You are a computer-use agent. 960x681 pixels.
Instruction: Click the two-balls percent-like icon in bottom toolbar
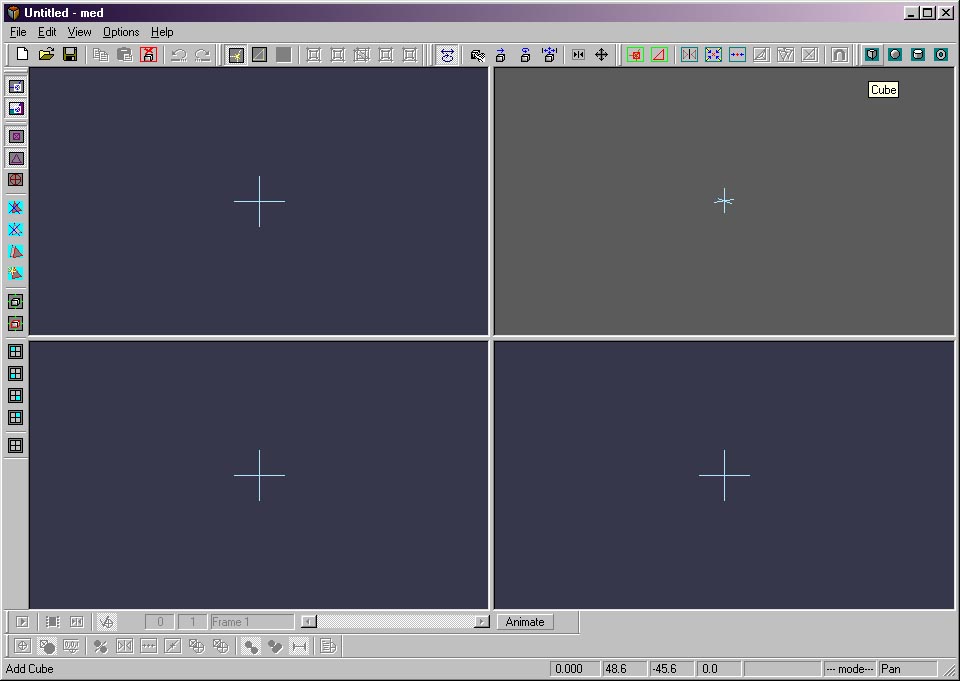pos(100,646)
